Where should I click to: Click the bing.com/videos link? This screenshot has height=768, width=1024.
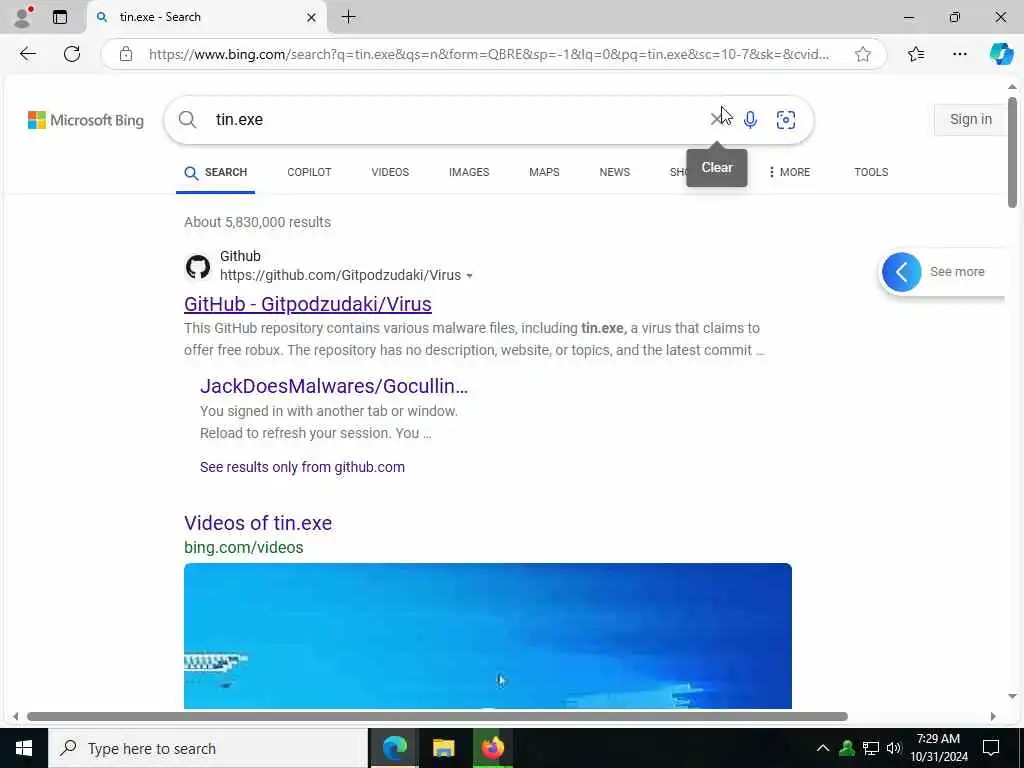click(244, 547)
